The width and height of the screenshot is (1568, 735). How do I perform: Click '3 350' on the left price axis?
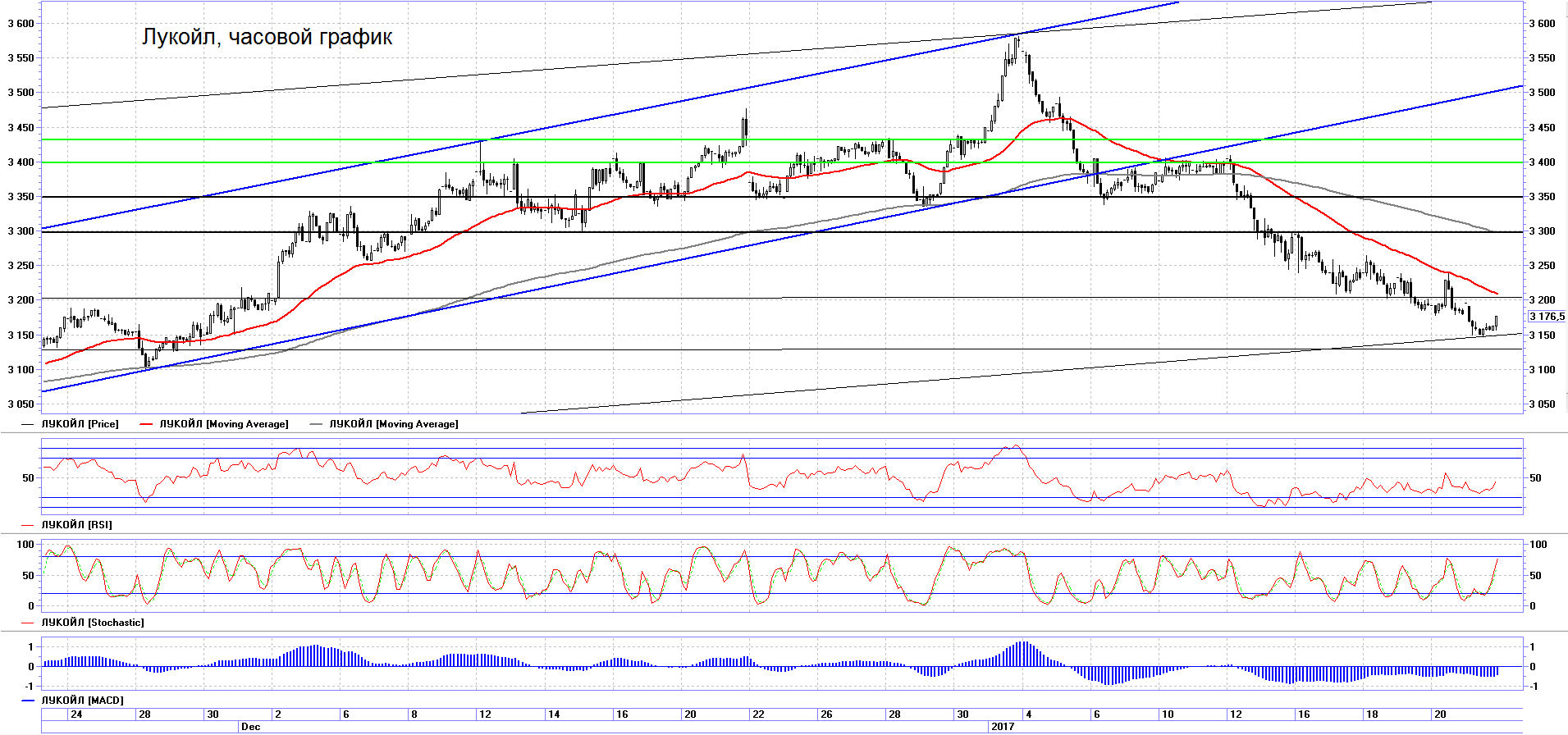point(21,197)
